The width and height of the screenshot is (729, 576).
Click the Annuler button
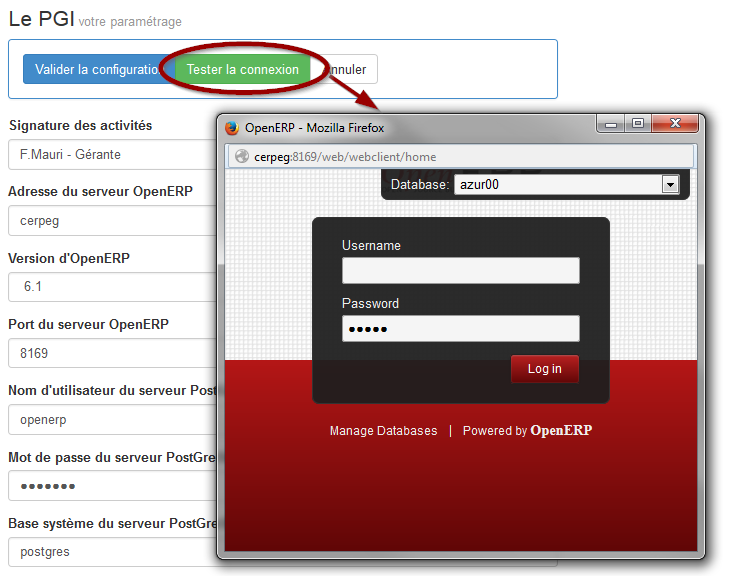tap(344, 69)
